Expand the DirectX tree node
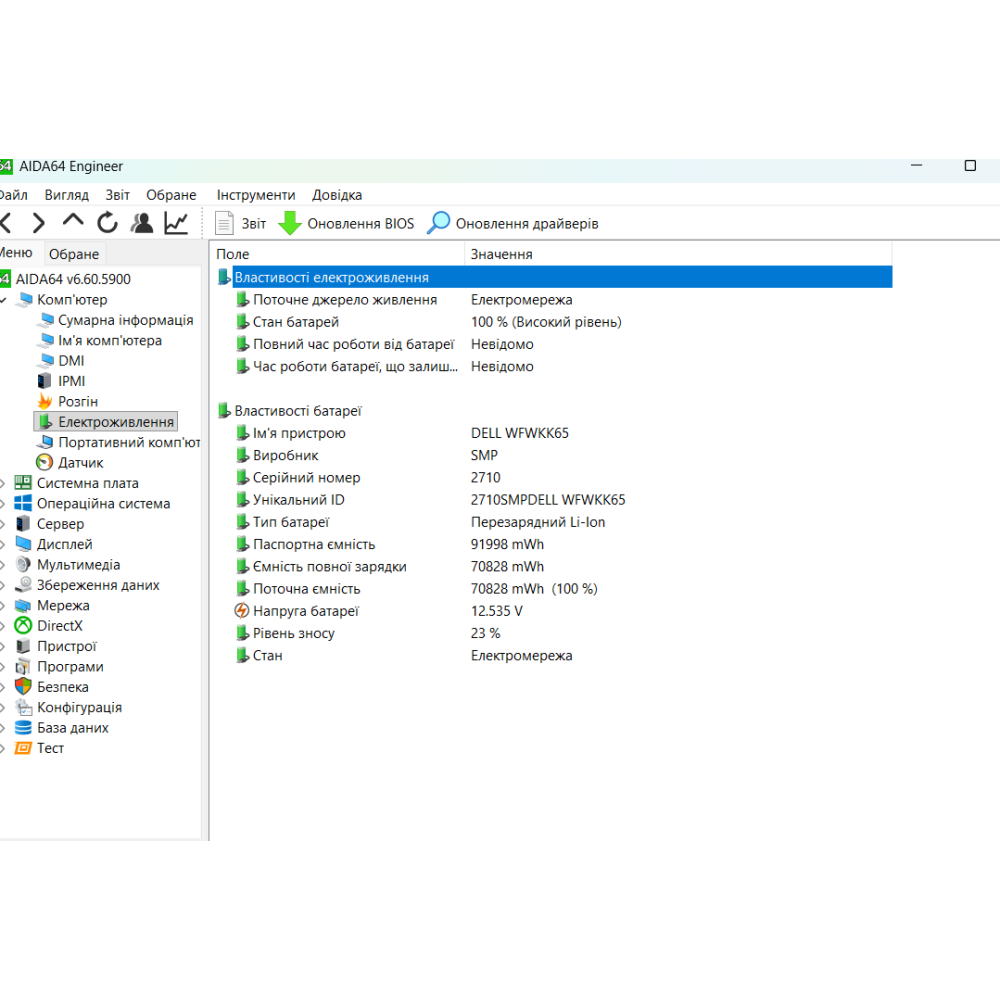The image size is (1000, 1000). [x=3, y=626]
